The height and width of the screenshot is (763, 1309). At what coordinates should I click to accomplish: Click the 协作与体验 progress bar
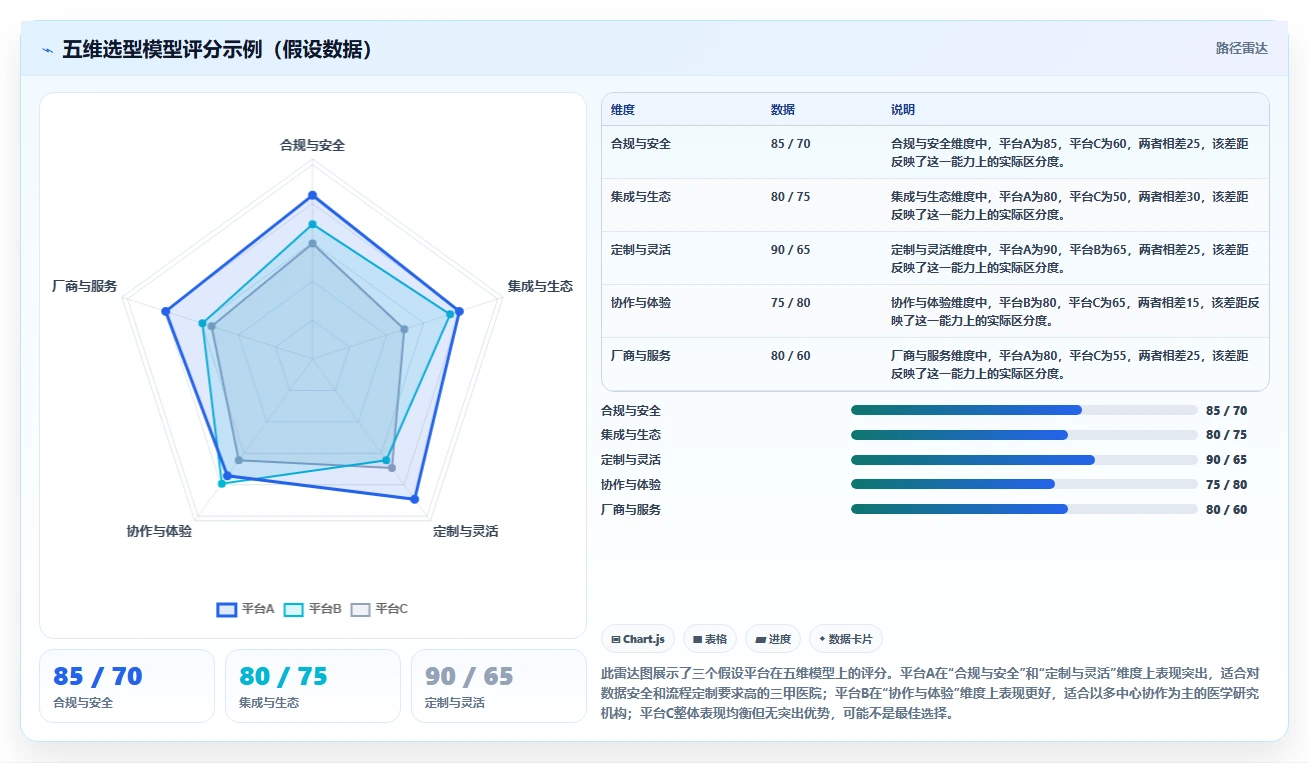(x=1024, y=484)
